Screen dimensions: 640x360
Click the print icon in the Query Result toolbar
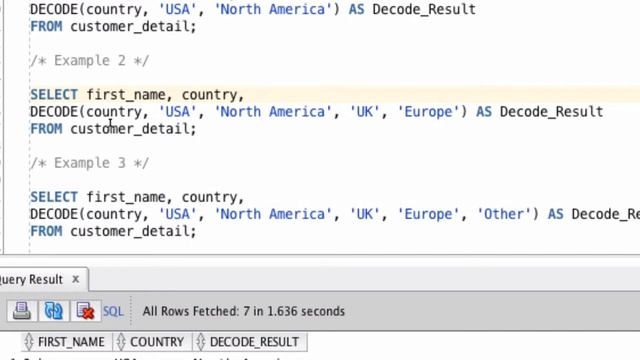[x=22, y=311]
